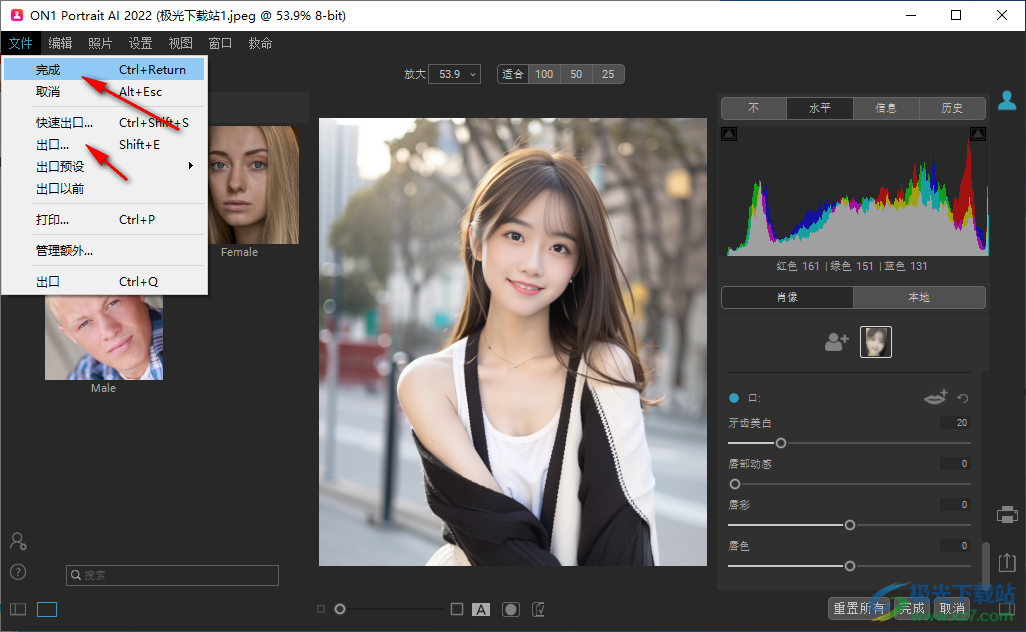The height and width of the screenshot is (632, 1026).
Task: Switch to the 信息 tab
Action: pos(886,108)
